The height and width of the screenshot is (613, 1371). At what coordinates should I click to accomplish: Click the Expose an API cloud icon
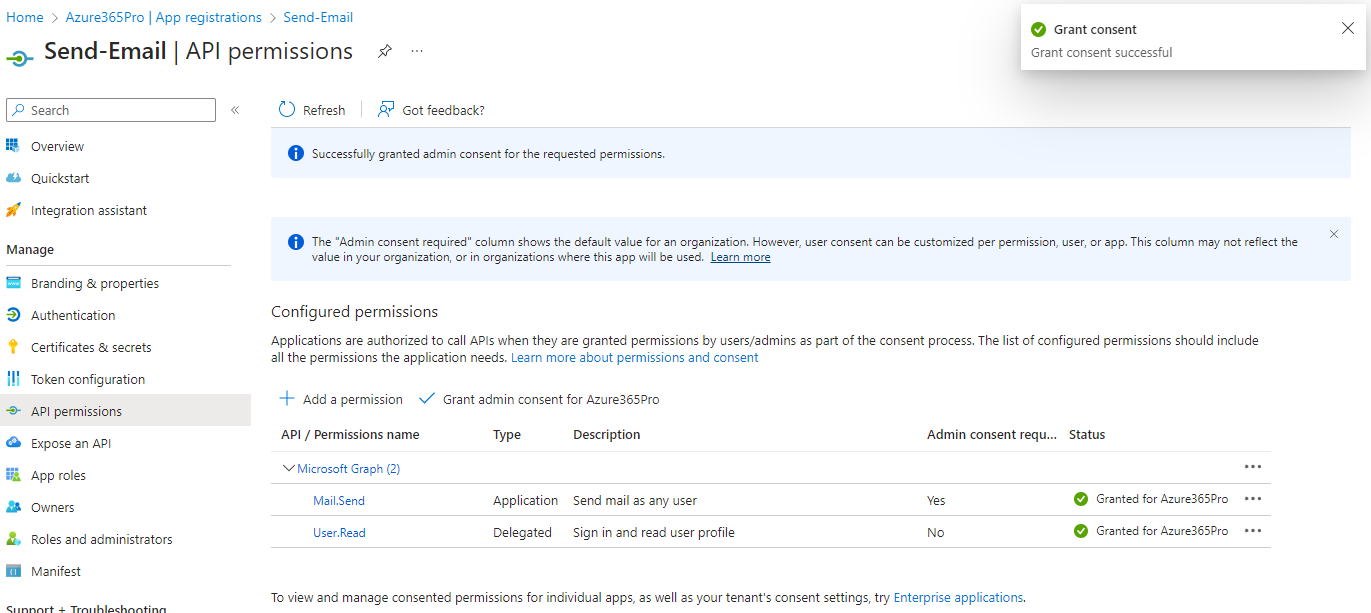coord(13,443)
